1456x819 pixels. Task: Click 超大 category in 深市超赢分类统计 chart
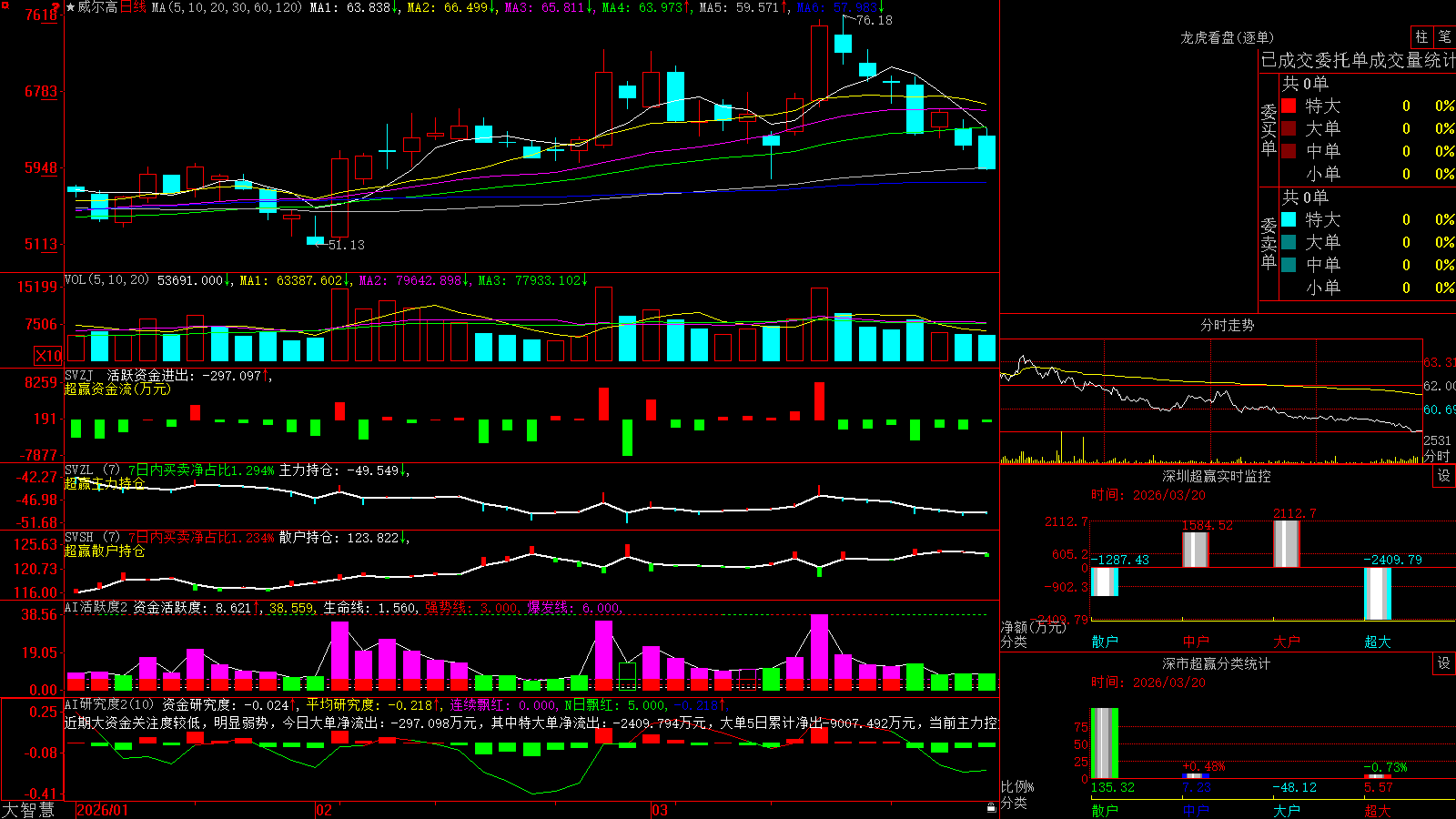coord(1378,810)
